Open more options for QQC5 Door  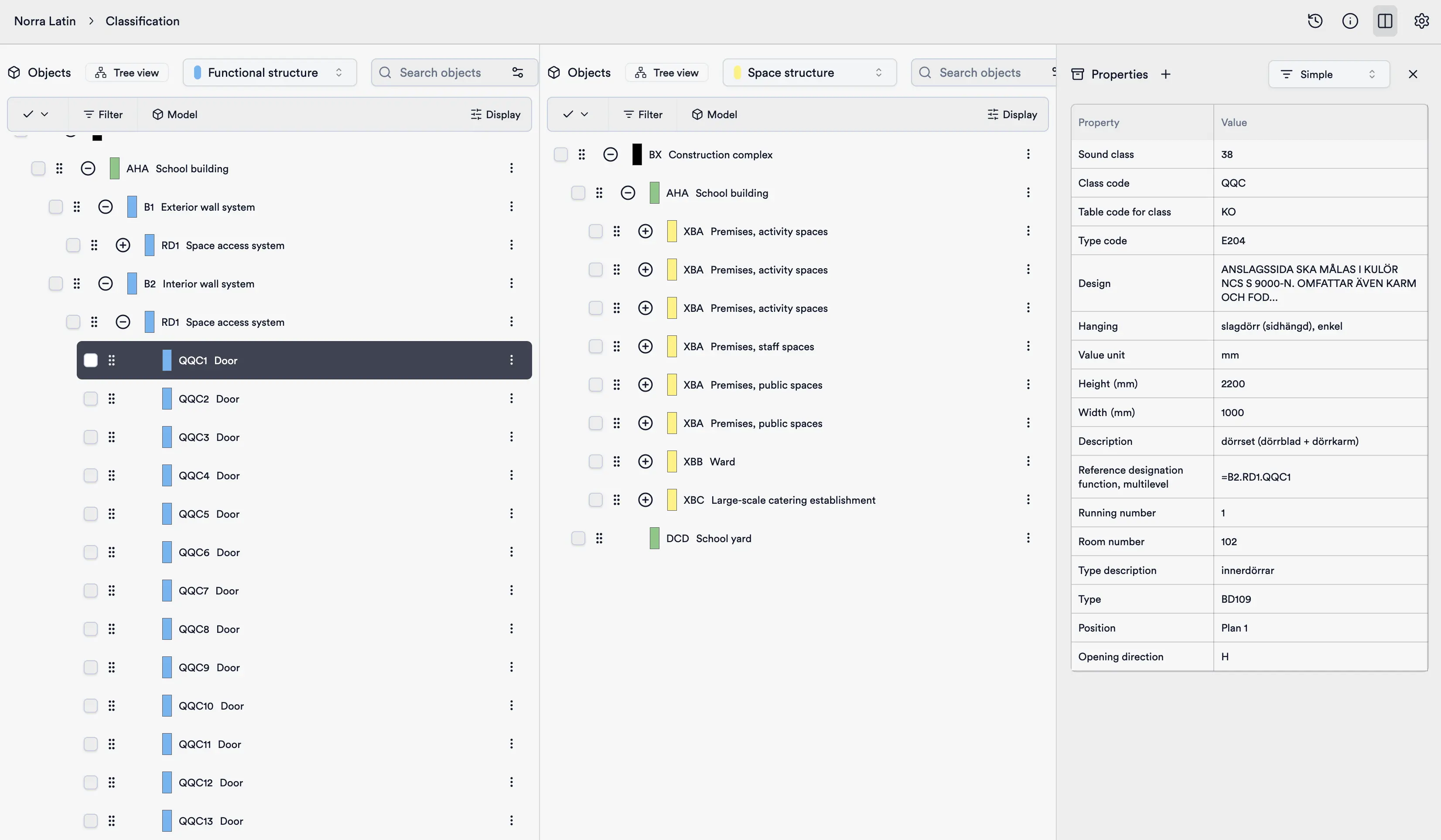[511, 513]
